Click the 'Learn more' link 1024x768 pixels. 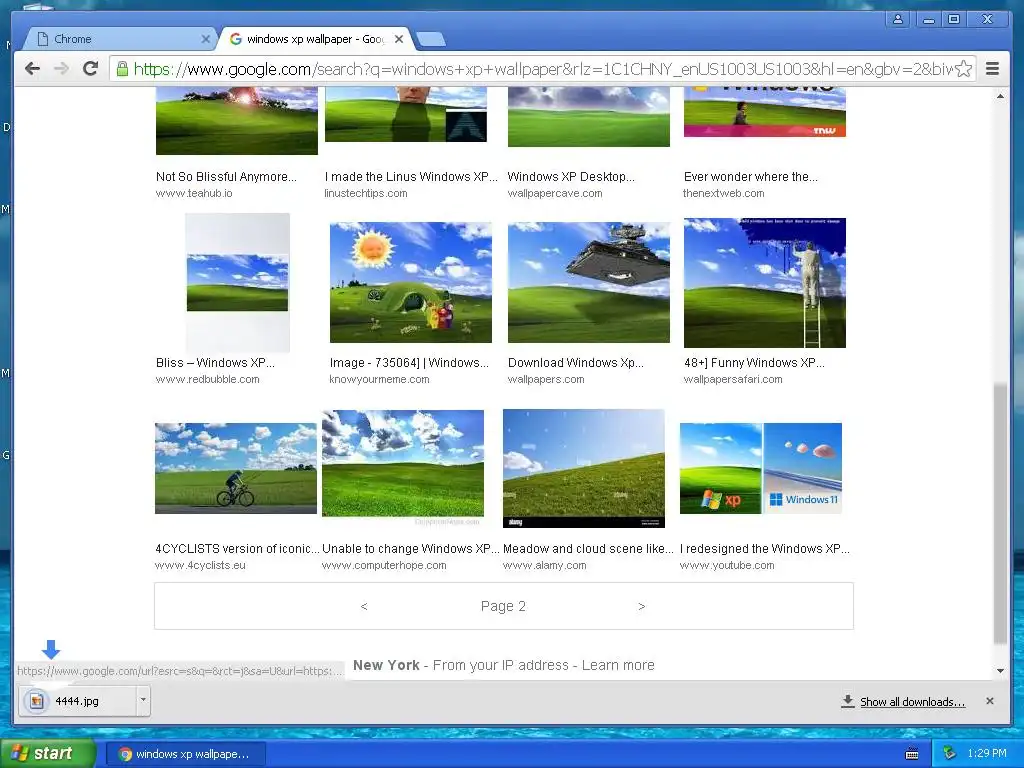[618, 665]
